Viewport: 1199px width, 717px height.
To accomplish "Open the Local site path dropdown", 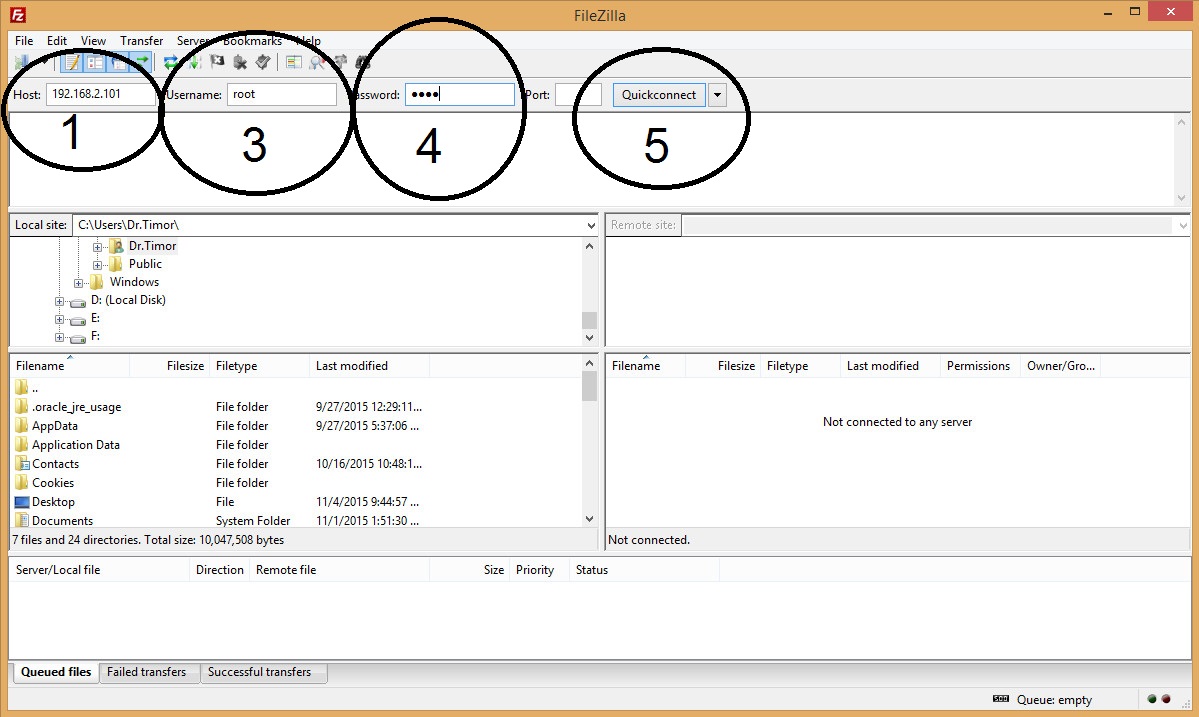I will 590,226.
